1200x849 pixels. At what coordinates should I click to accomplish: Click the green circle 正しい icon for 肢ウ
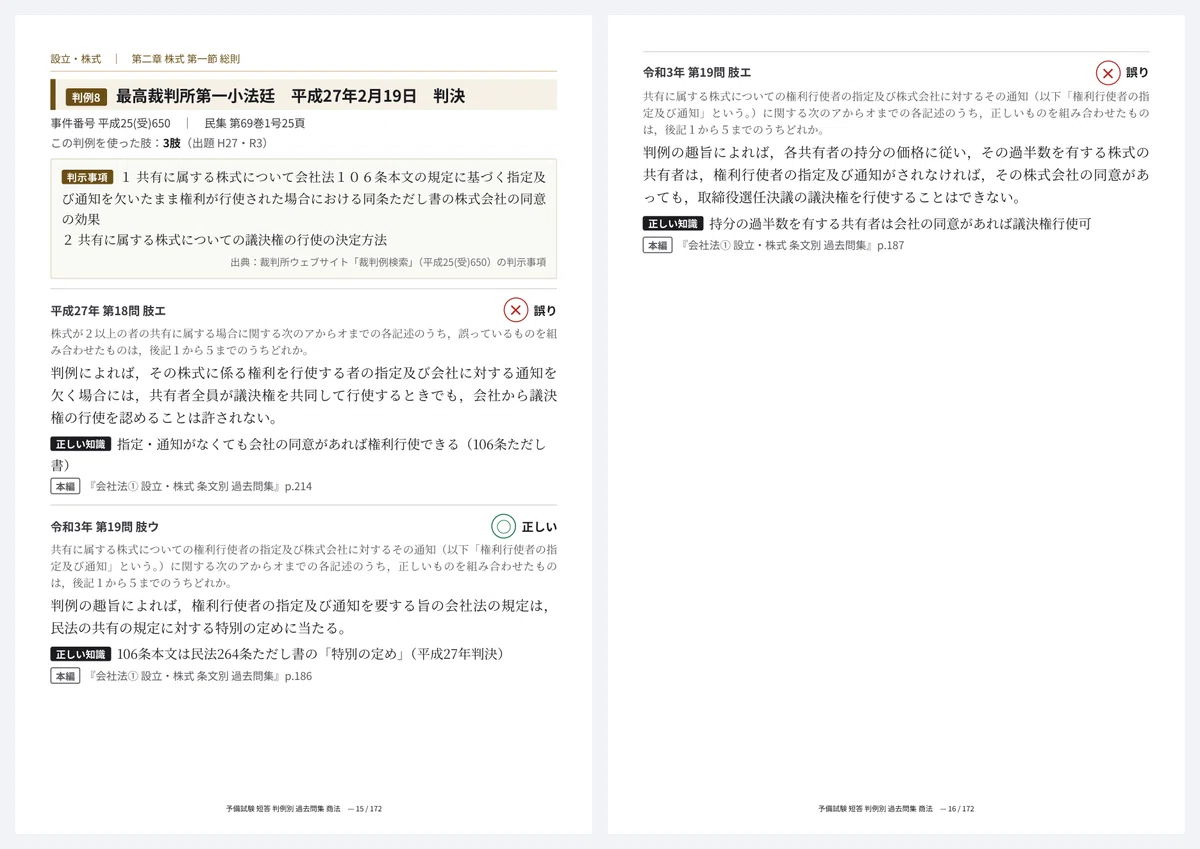tap(504, 526)
